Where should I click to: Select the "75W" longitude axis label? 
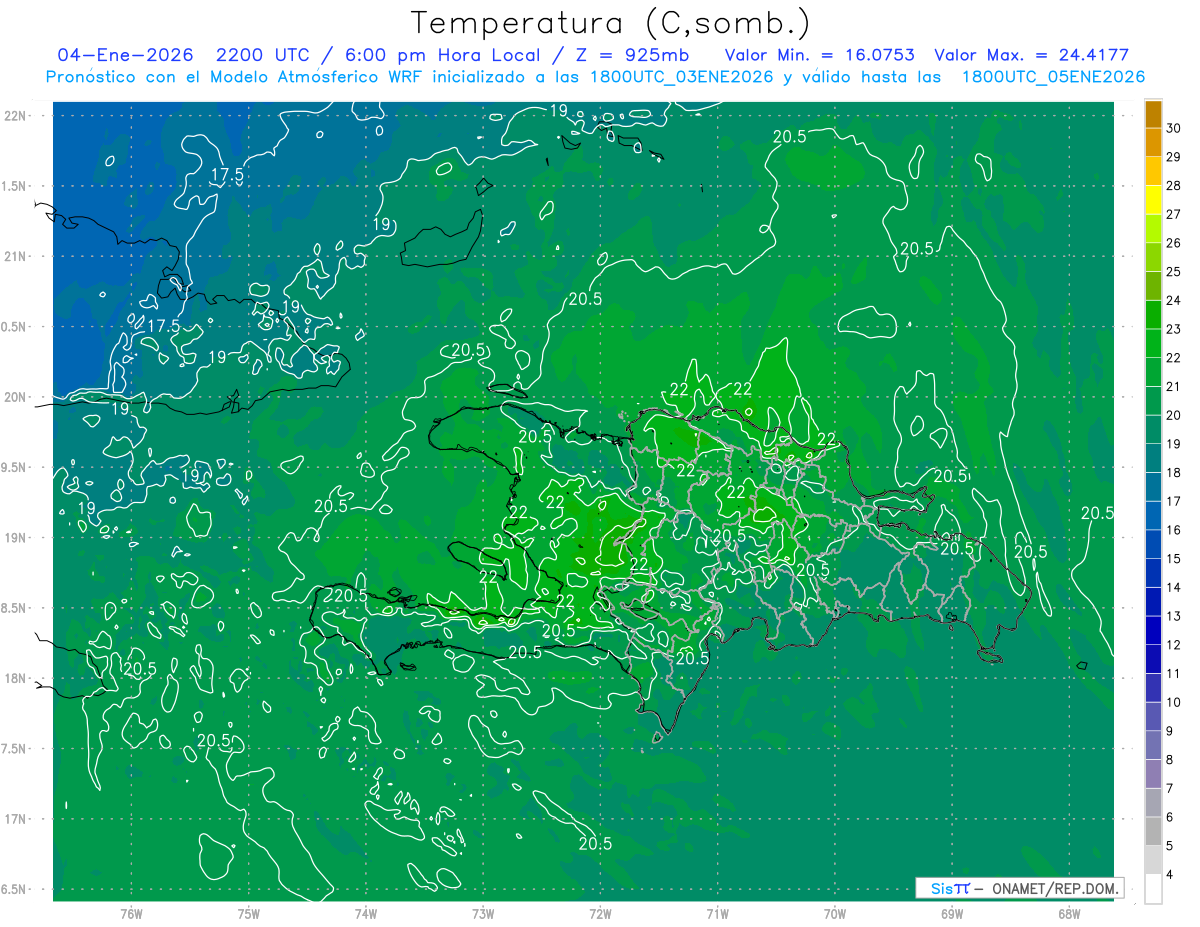coord(249,914)
